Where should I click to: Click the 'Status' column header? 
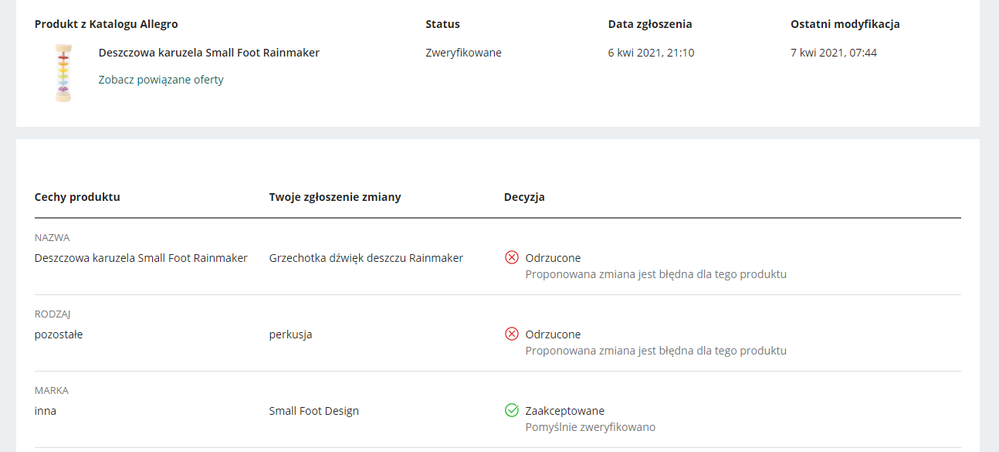[x=443, y=24]
